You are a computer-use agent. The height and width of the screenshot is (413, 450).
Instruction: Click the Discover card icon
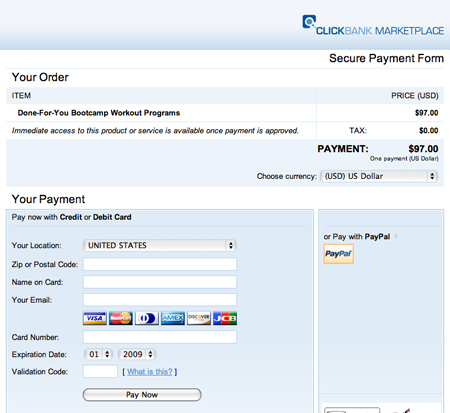(x=199, y=318)
